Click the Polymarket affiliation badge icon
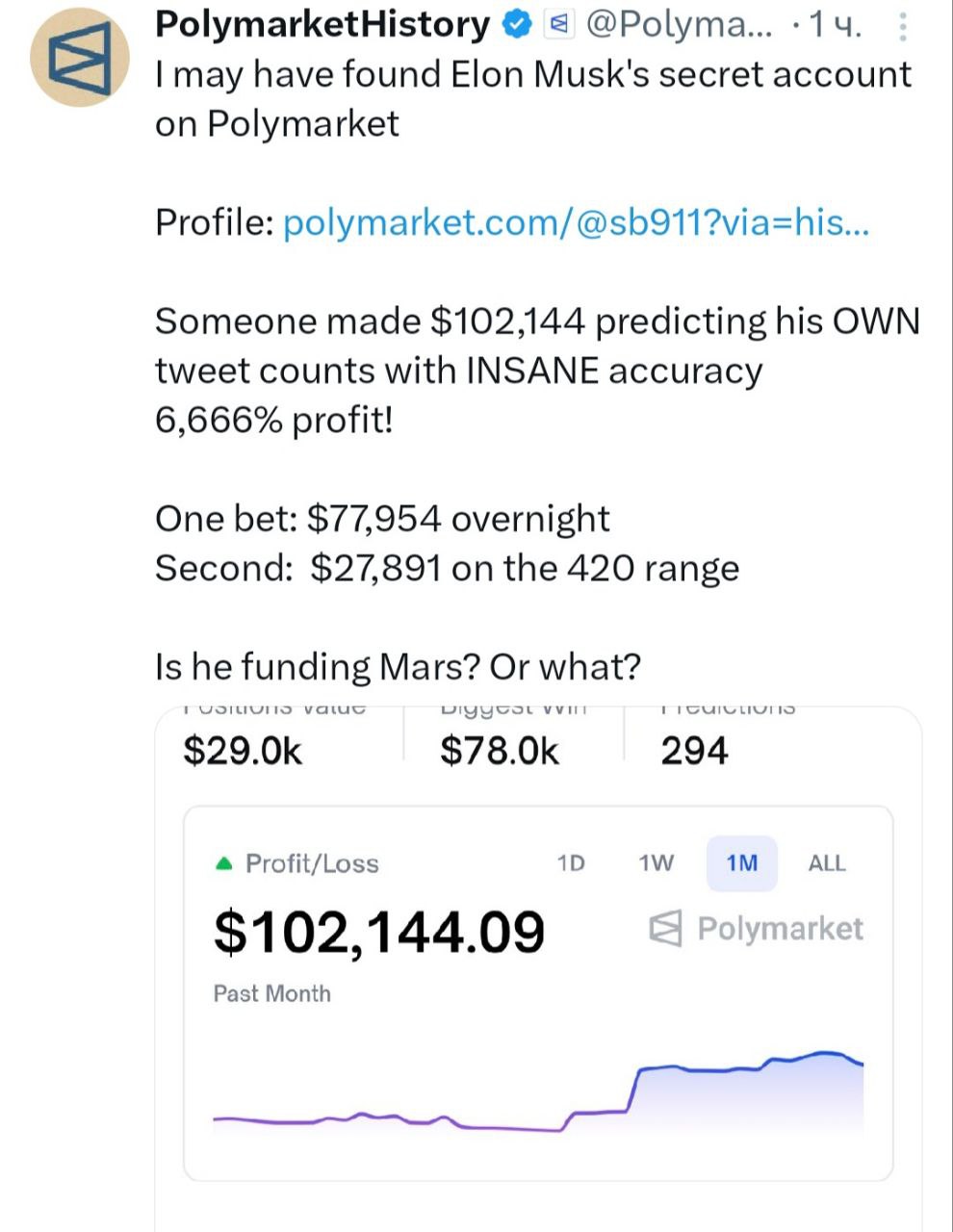 coord(557,25)
